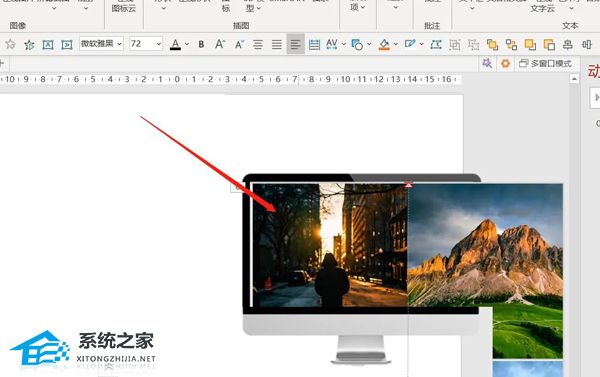The image size is (600, 377).
Task: Click the group objects icon
Action: (x=455, y=44)
